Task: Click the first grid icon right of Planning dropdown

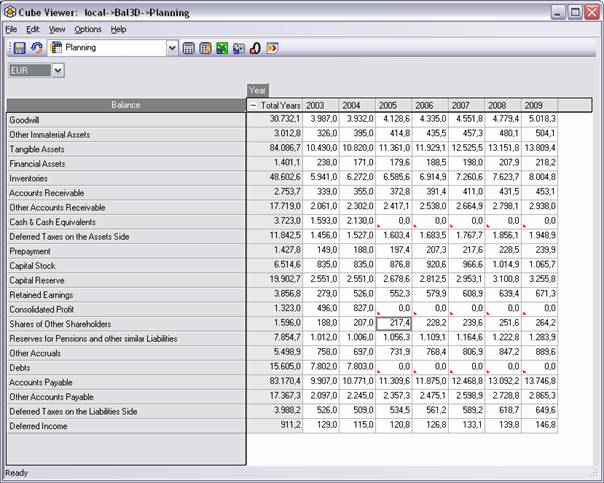Action: coord(189,47)
